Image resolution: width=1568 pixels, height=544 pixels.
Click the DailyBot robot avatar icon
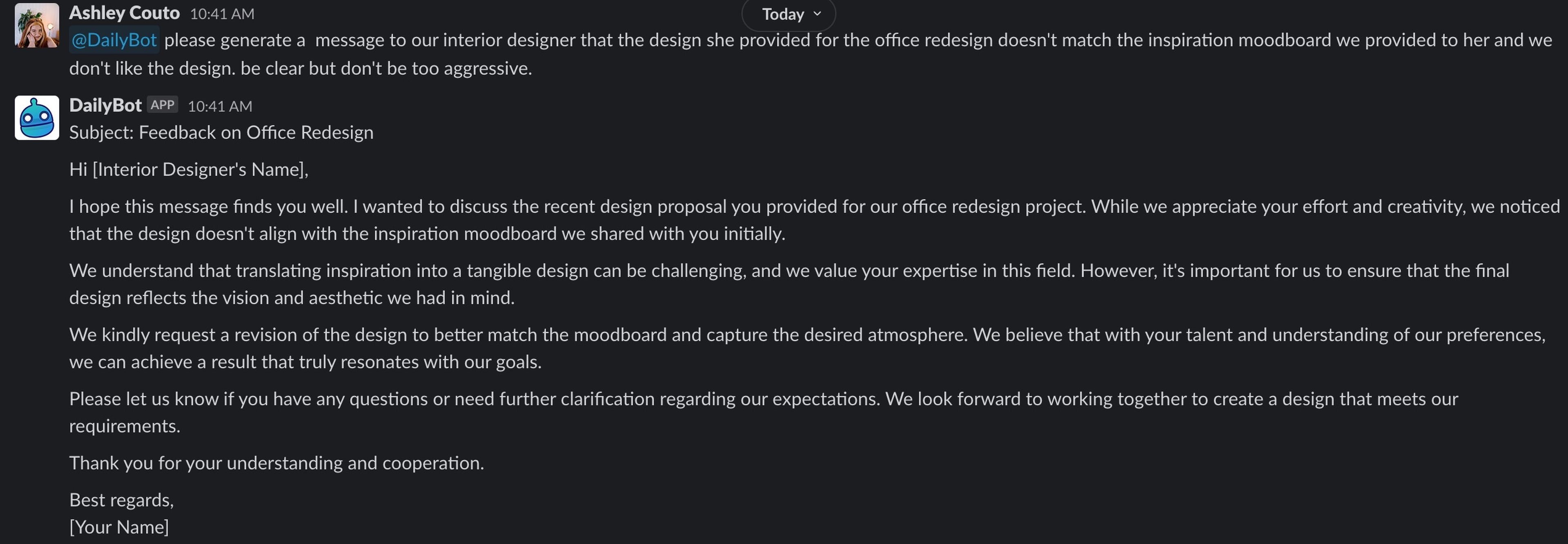(x=37, y=118)
